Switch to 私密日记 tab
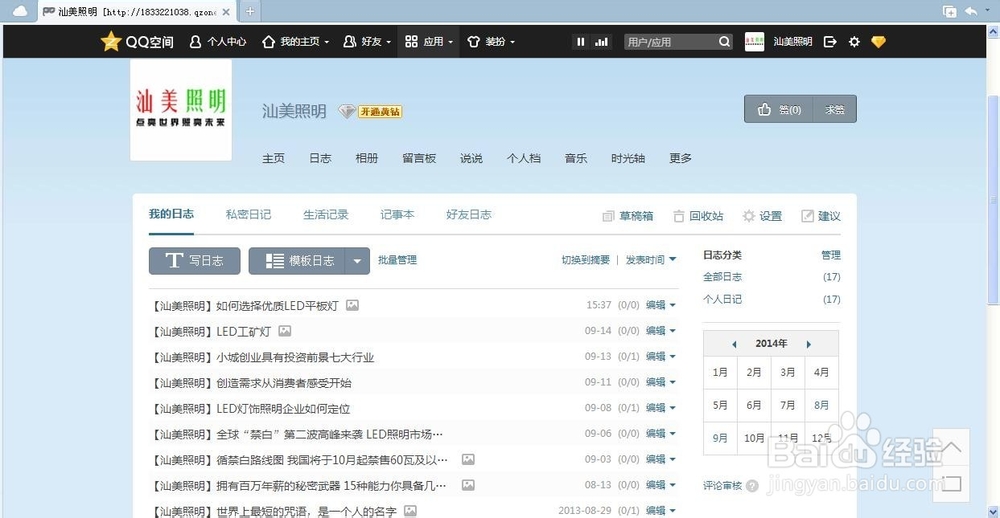1000x518 pixels. click(248, 214)
